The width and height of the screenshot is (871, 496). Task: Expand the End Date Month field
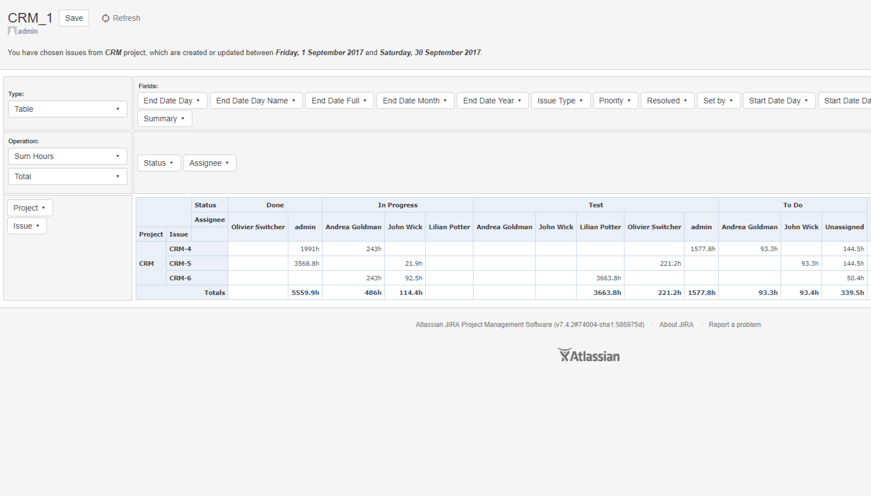[x=415, y=101]
